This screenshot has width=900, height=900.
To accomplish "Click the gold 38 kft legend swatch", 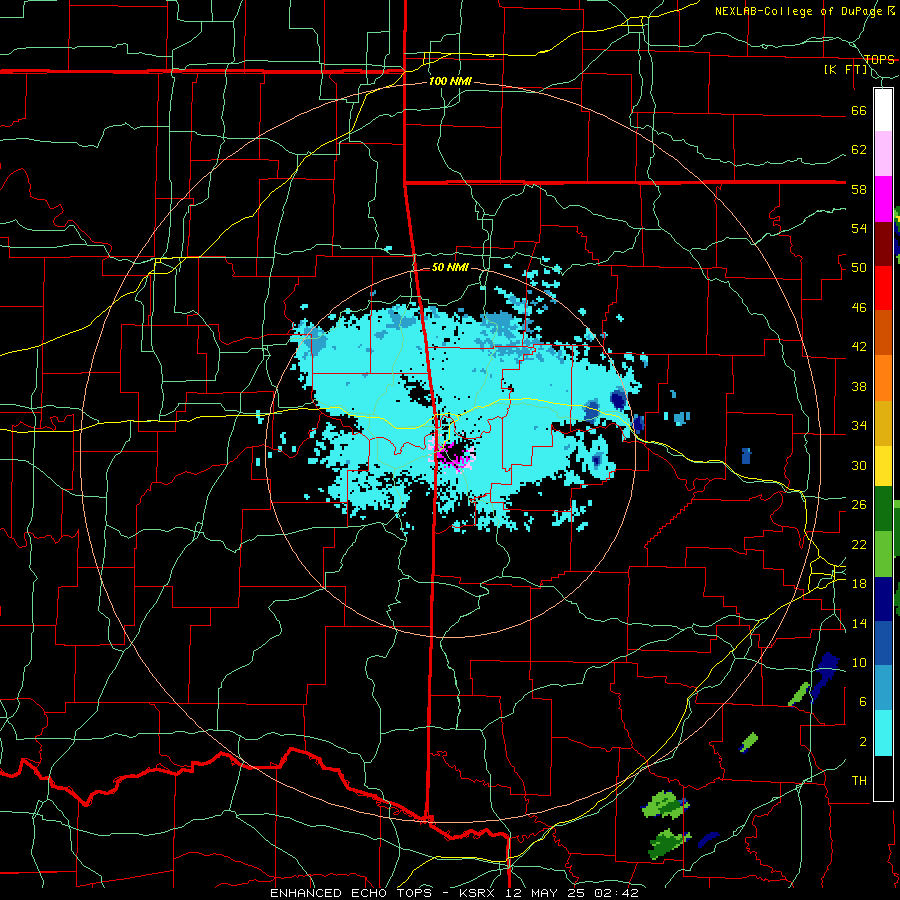I will pos(883,422).
